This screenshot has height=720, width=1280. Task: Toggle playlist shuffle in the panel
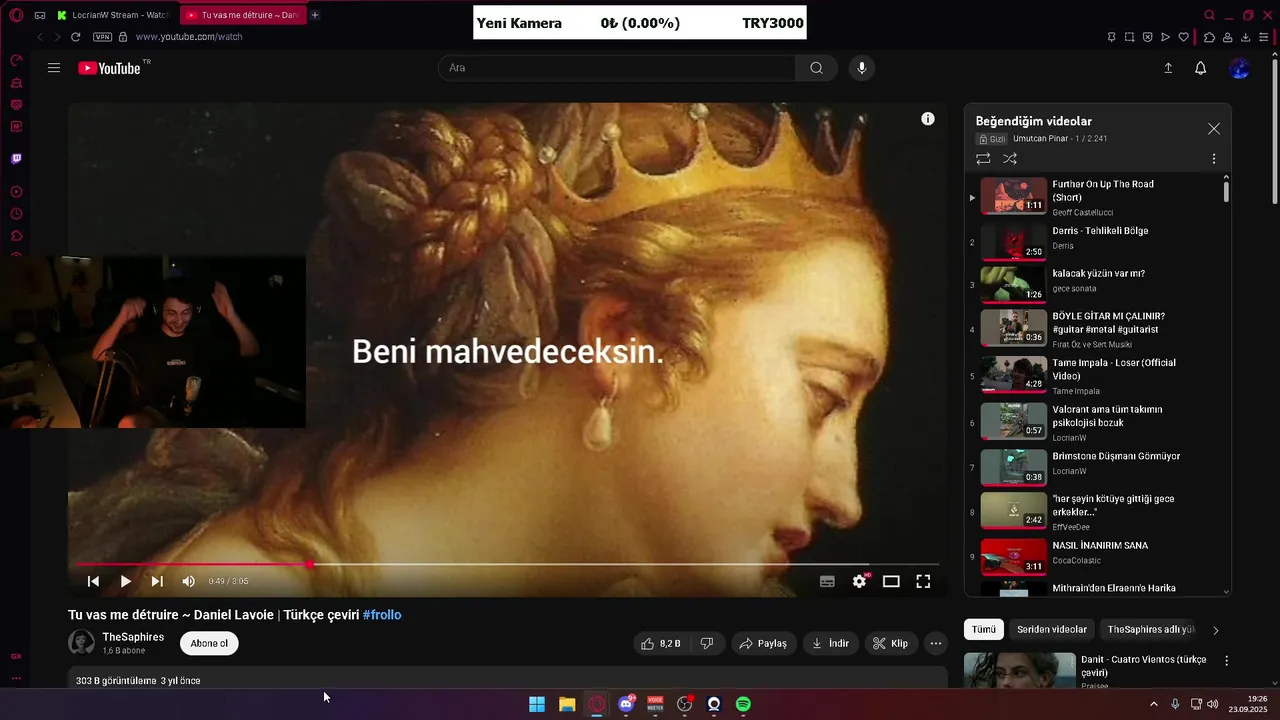pyautogui.click(x=1010, y=159)
